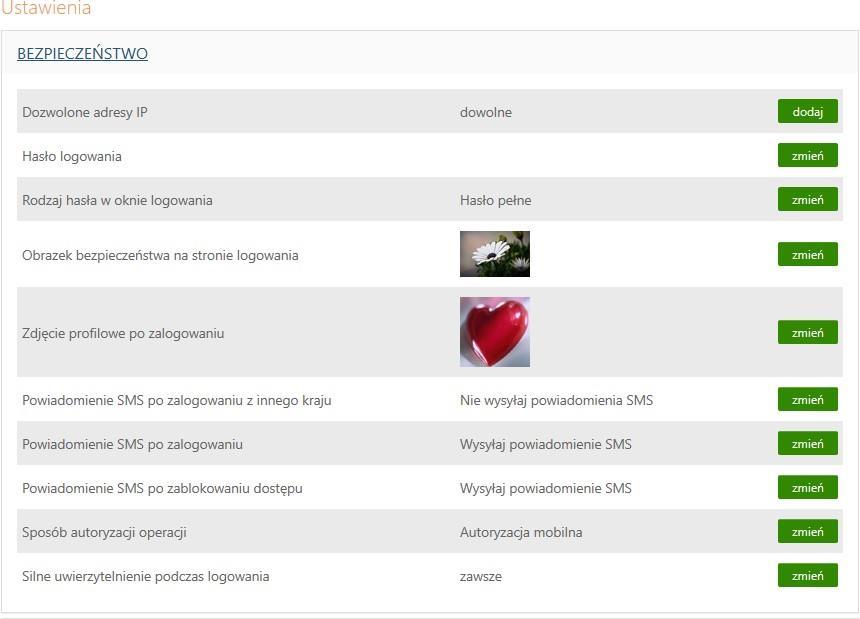Select the daisy flower security image

coord(495,254)
